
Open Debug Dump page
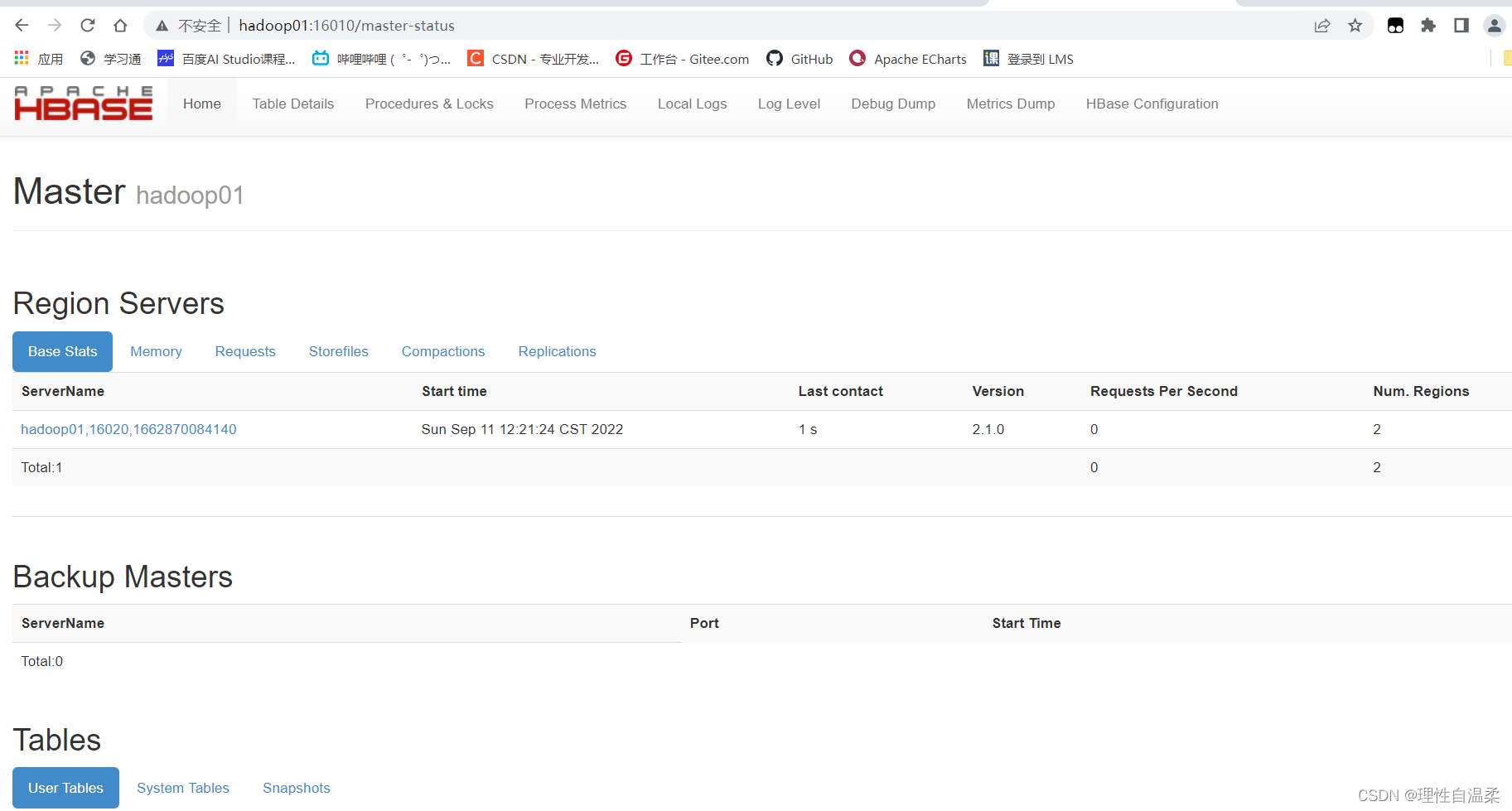[x=893, y=104]
